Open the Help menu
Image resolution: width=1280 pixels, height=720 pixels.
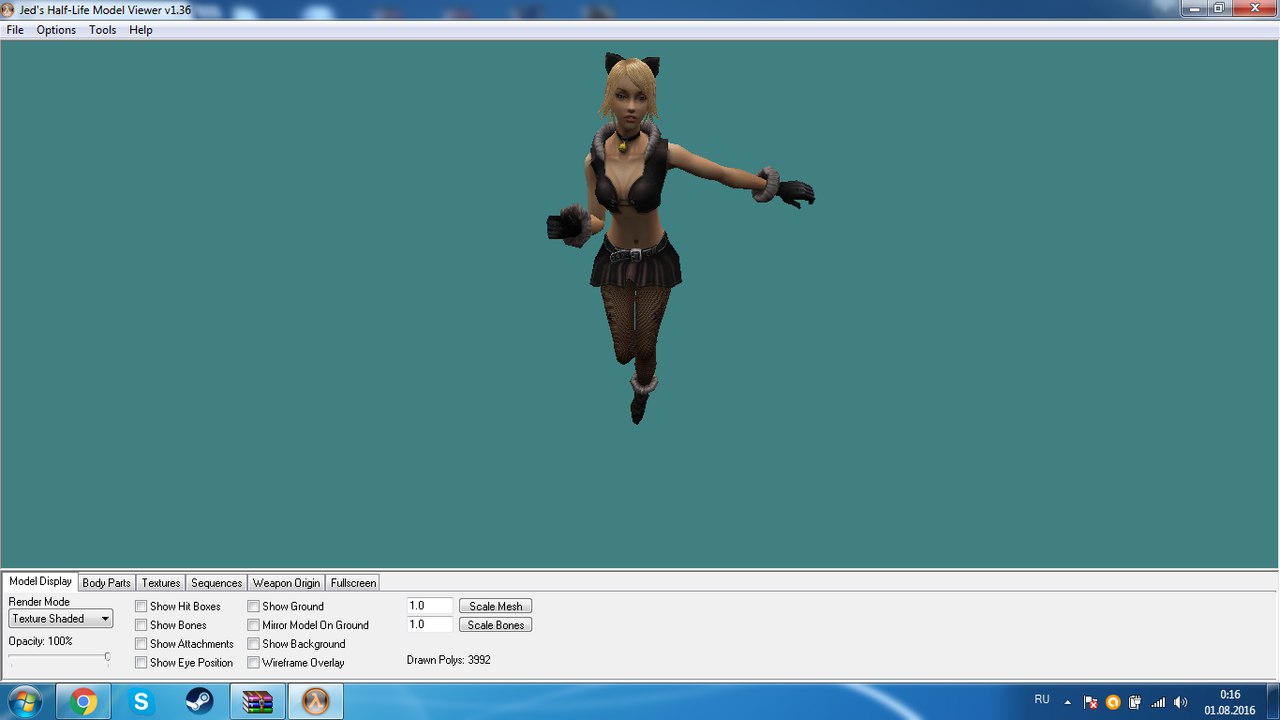pyautogui.click(x=141, y=30)
